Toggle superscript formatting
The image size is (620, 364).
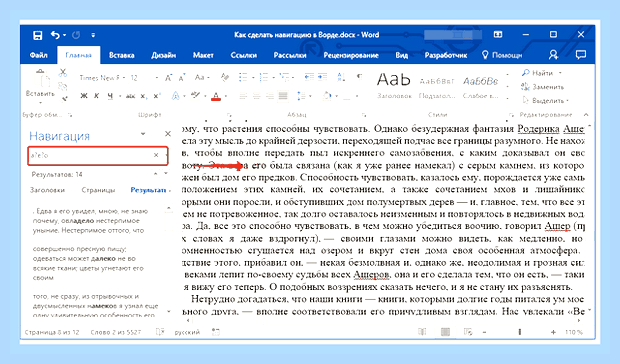point(157,96)
